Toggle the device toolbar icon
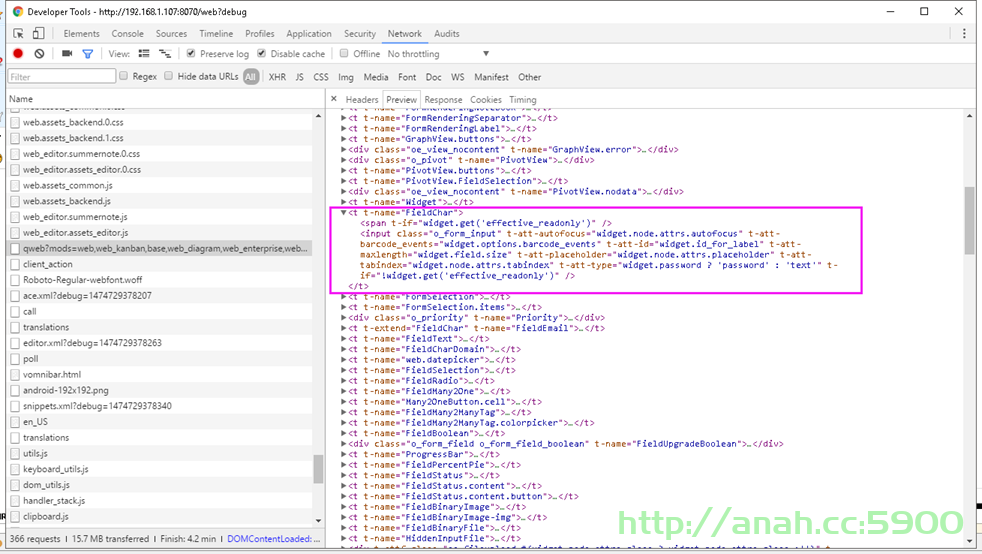 (38, 33)
